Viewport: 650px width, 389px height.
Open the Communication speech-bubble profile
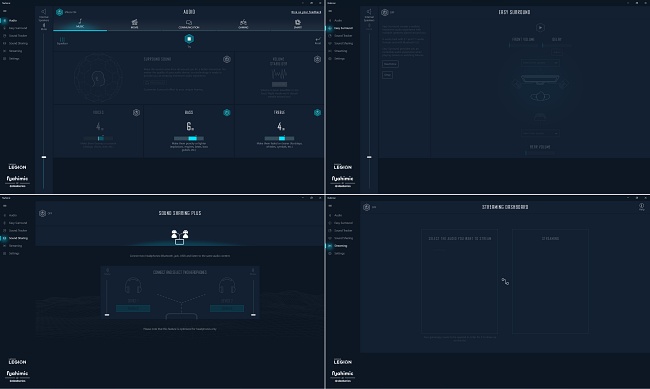189,22
